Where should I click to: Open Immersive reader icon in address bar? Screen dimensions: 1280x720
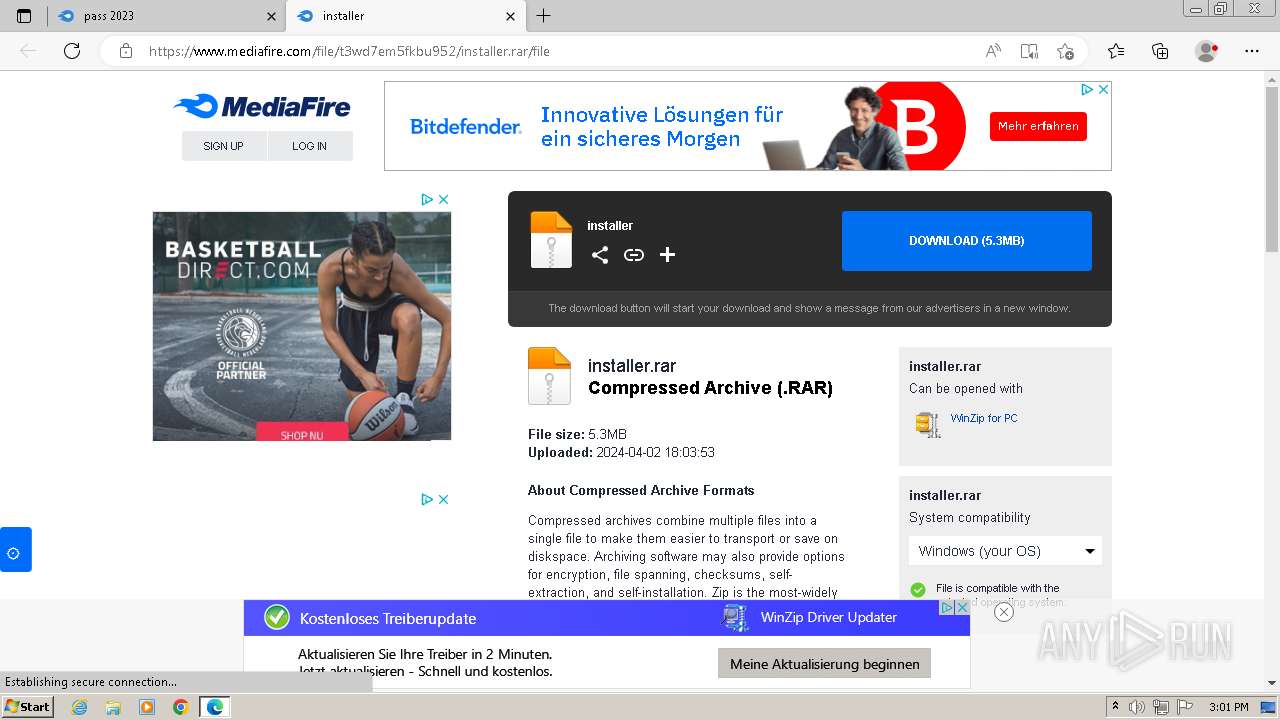point(1029,51)
